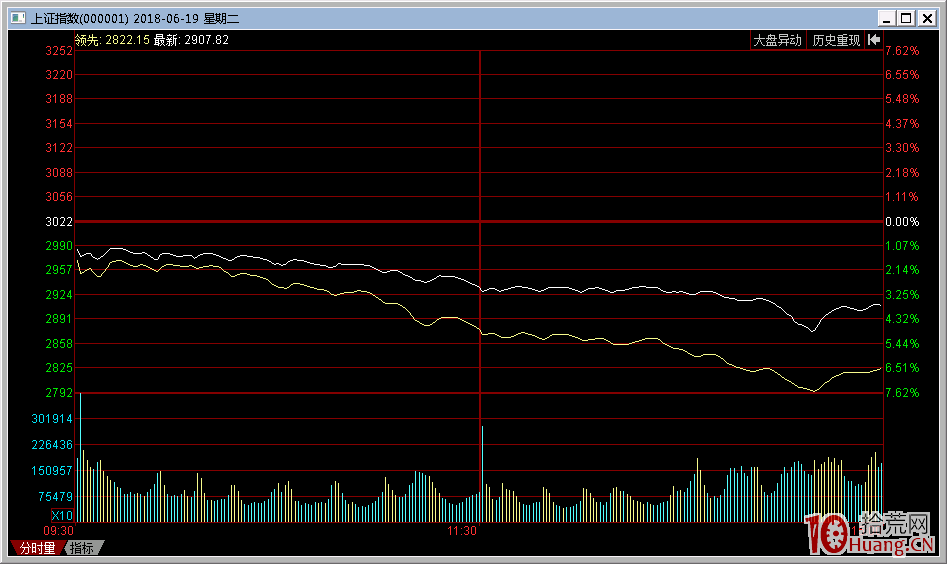This screenshot has height=564, width=947.
Task: Click the collapse arrow icon beside 历史重现
Action: click(874, 40)
